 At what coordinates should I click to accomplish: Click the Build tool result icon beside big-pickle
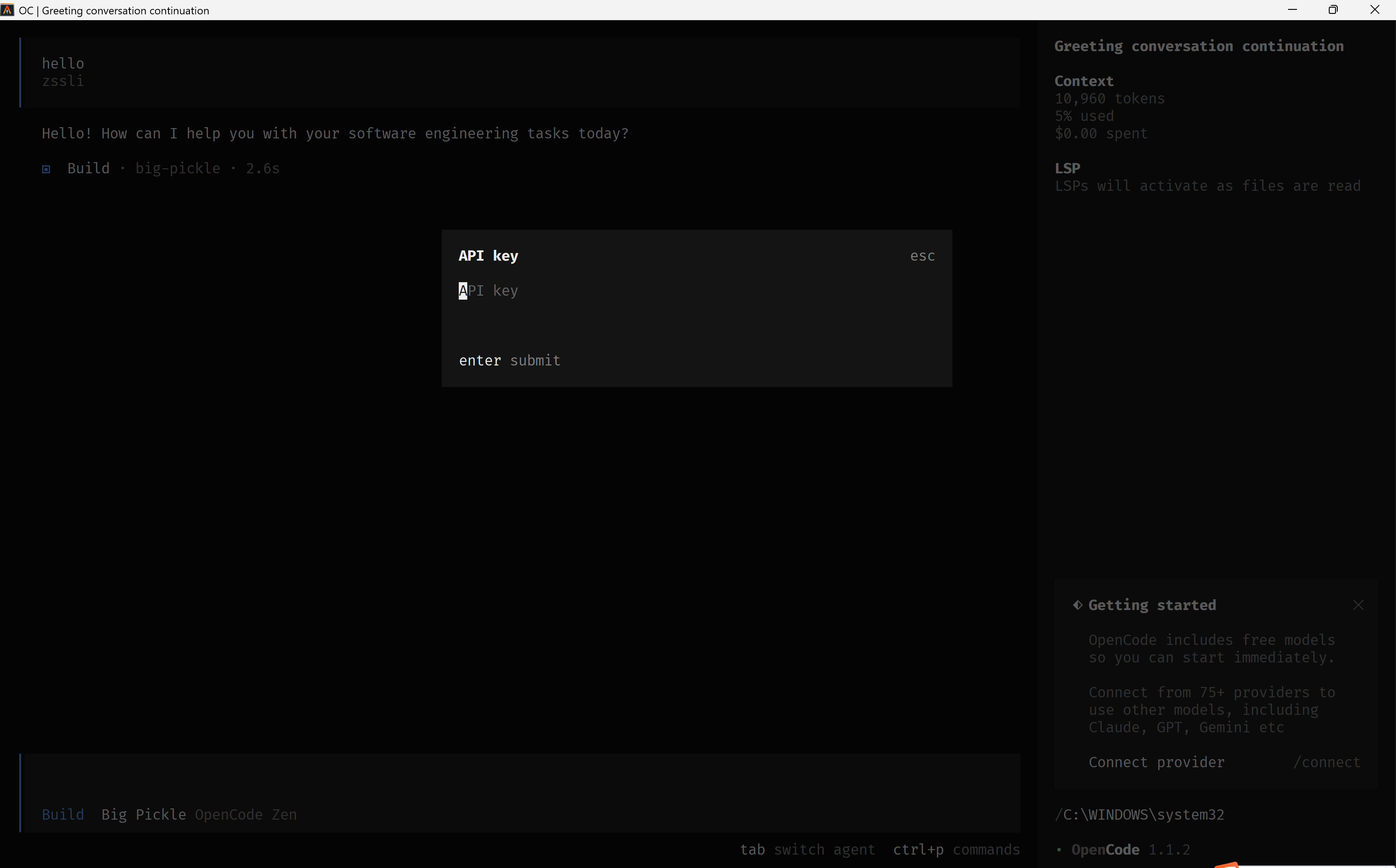click(x=47, y=168)
